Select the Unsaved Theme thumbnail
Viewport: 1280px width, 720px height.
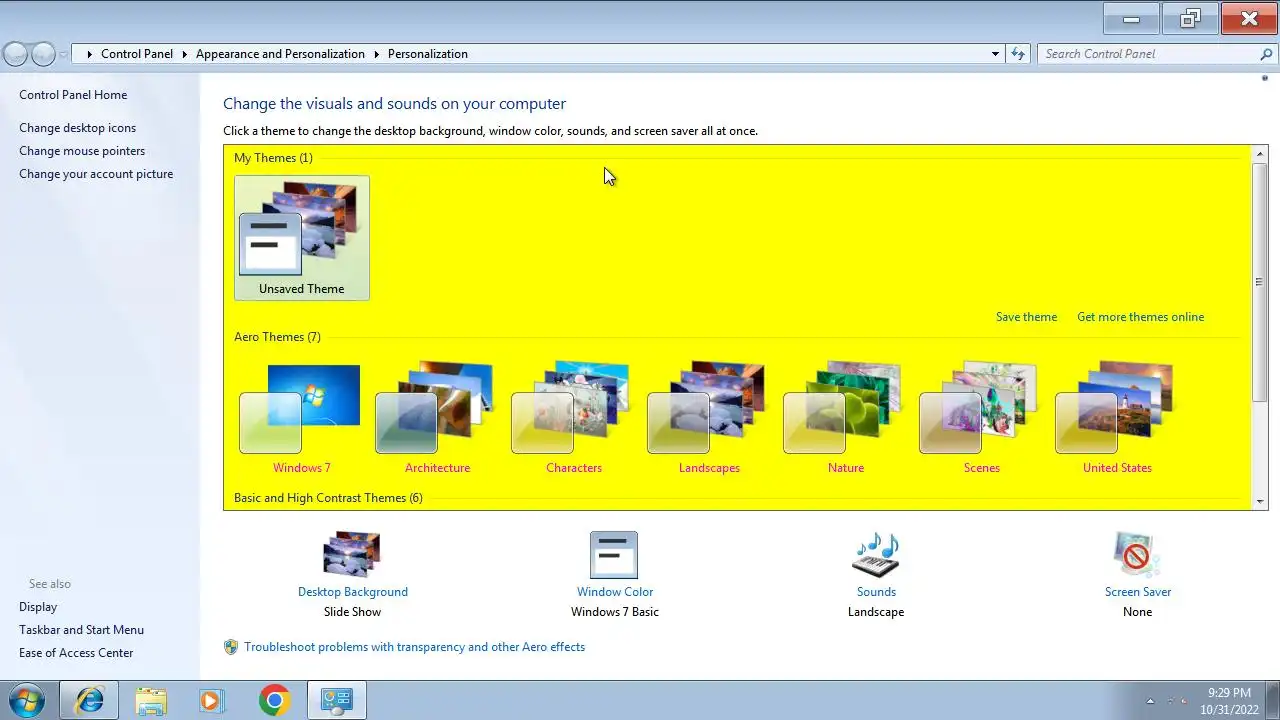302,238
